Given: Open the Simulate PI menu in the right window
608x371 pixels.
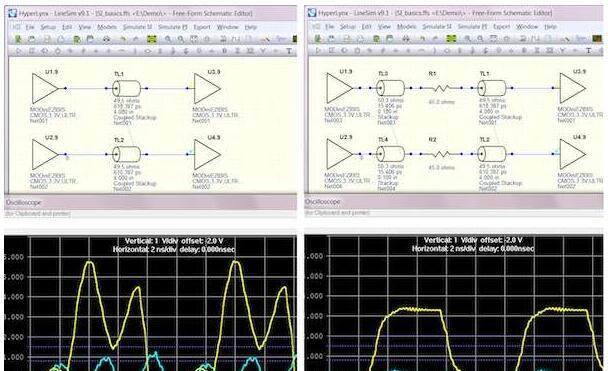Looking at the screenshot, I should (x=472, y=27).
